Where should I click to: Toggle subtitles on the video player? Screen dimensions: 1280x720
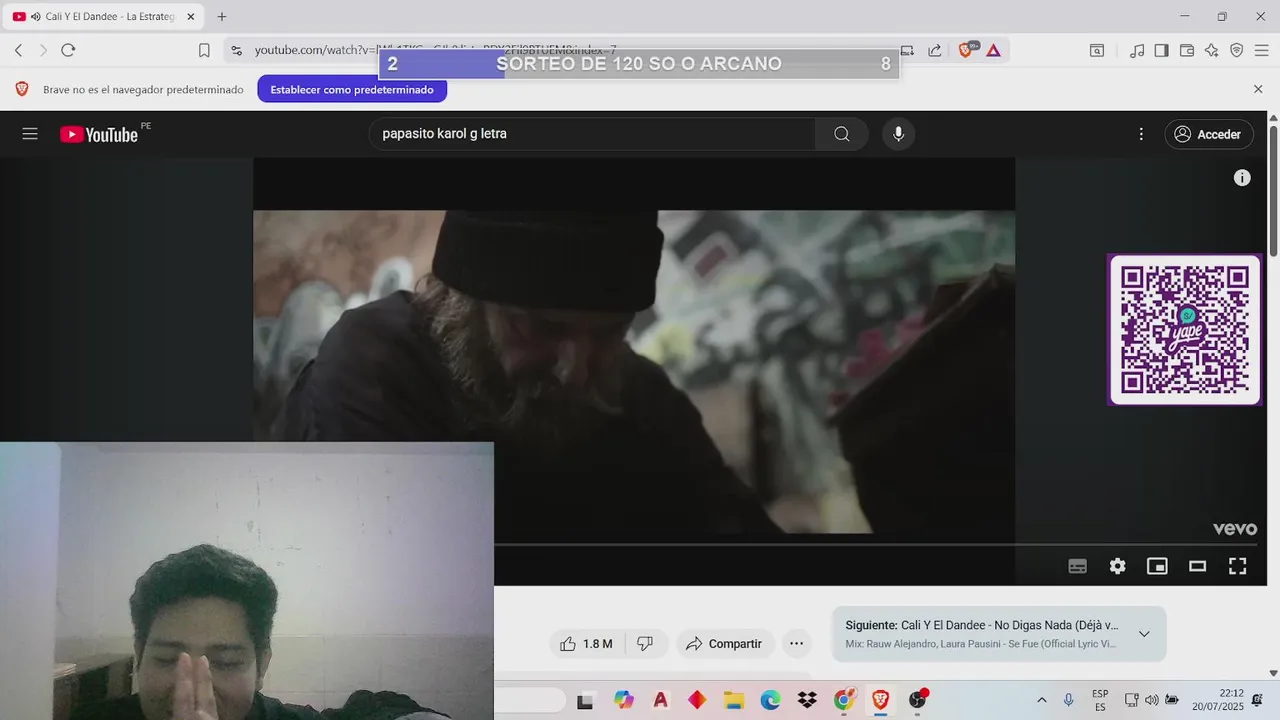1077,566
